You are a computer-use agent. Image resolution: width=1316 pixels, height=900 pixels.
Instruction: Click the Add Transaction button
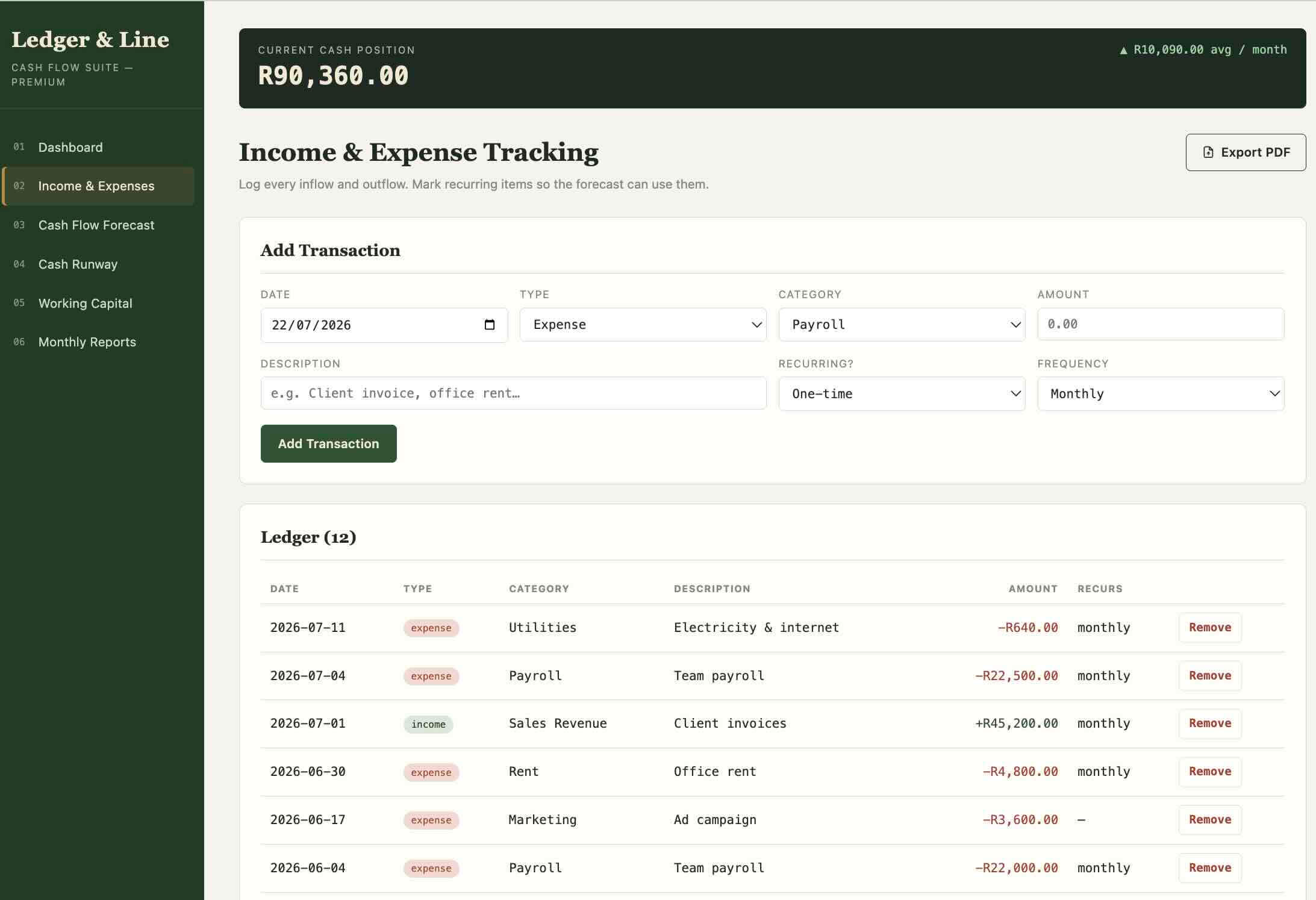point(328,444)
